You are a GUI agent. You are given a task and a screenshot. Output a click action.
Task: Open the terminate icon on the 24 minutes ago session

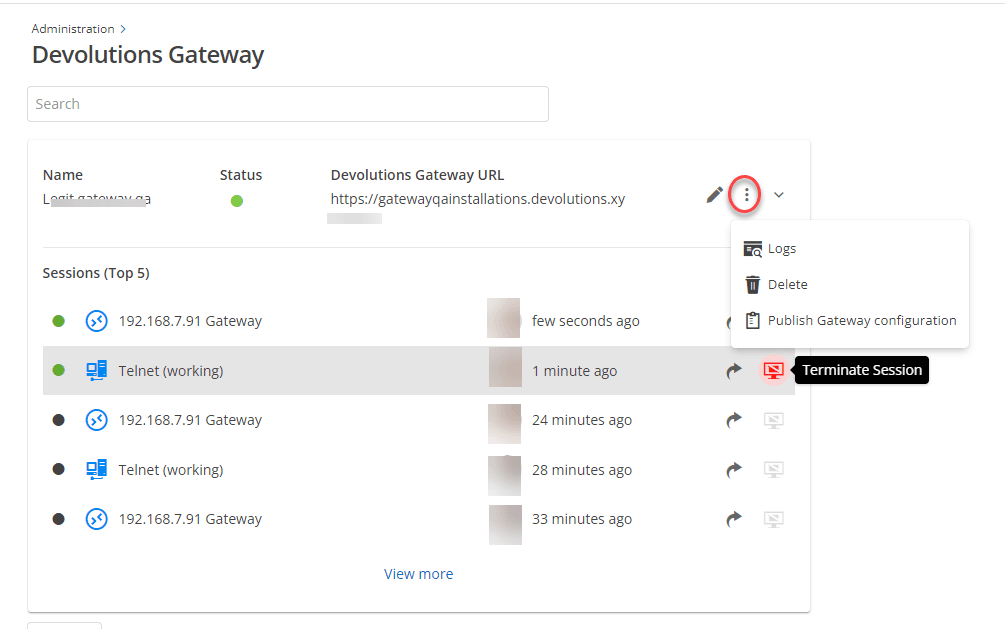(x=773, y=420)
